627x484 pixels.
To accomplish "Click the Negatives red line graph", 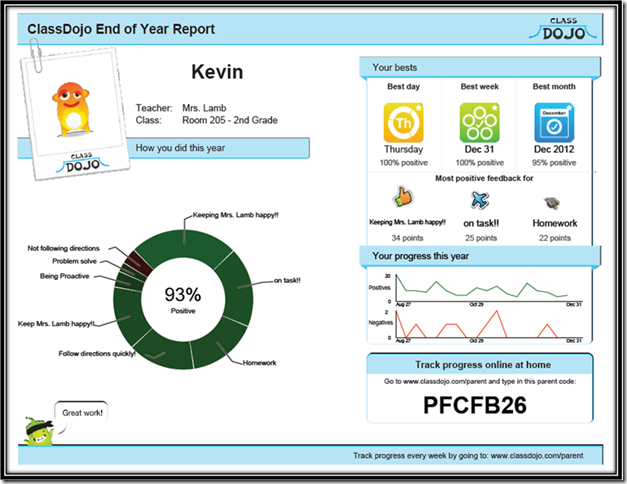I will [476, 324].
